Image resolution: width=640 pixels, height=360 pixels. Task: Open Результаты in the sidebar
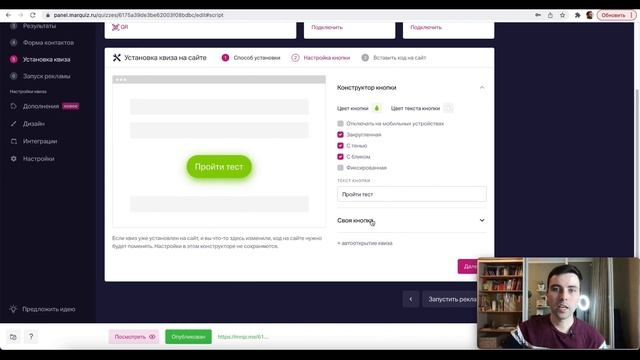pyautogui.click(x=39, y=26)
